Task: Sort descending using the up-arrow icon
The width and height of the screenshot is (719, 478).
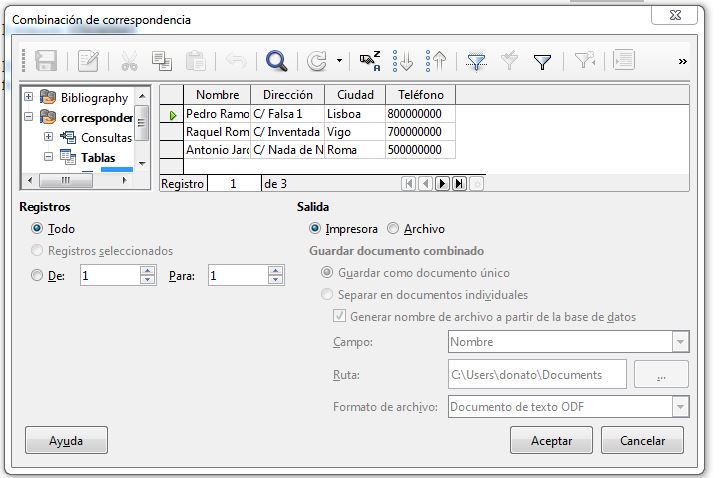Action: tap(436, 61)
